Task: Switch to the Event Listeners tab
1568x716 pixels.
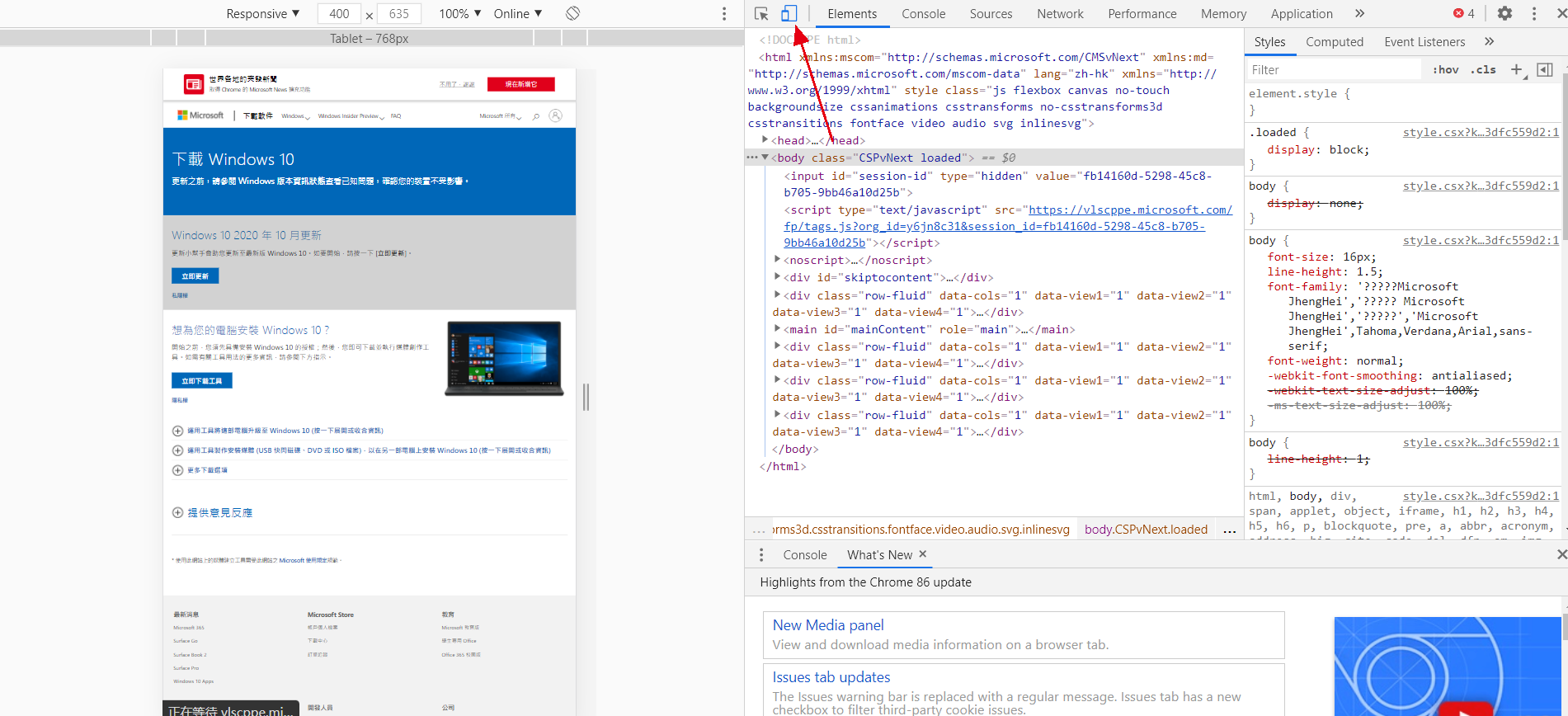Action: (1424, 42)
